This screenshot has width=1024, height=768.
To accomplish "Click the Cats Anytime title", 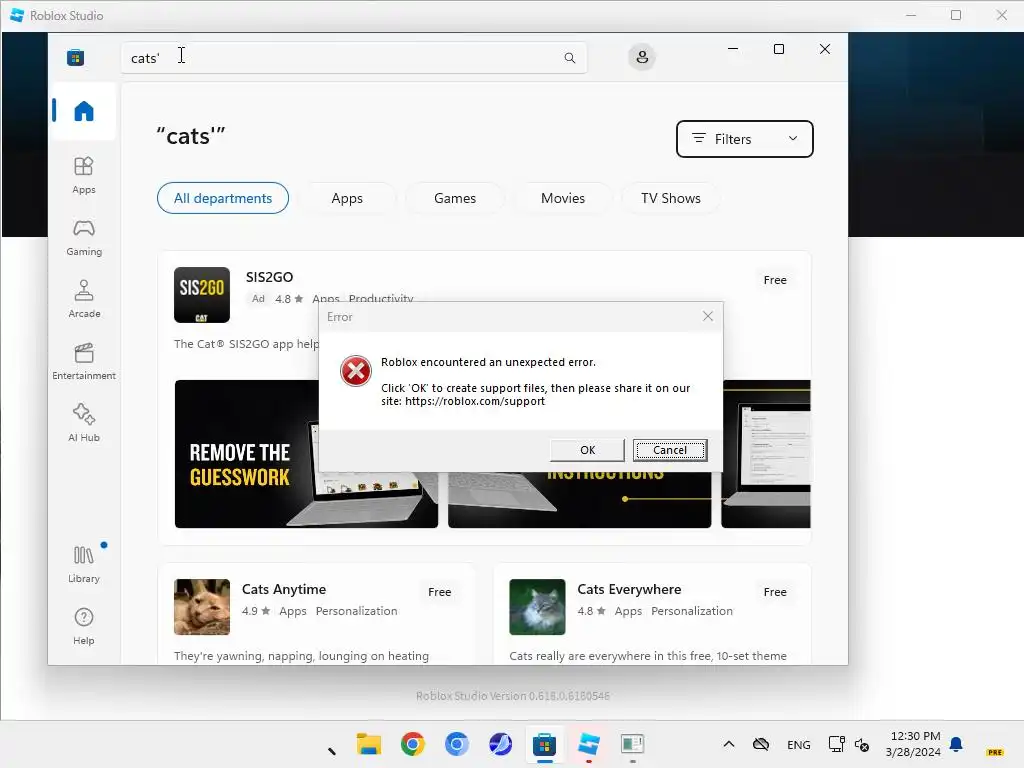I will click(283, 589).
